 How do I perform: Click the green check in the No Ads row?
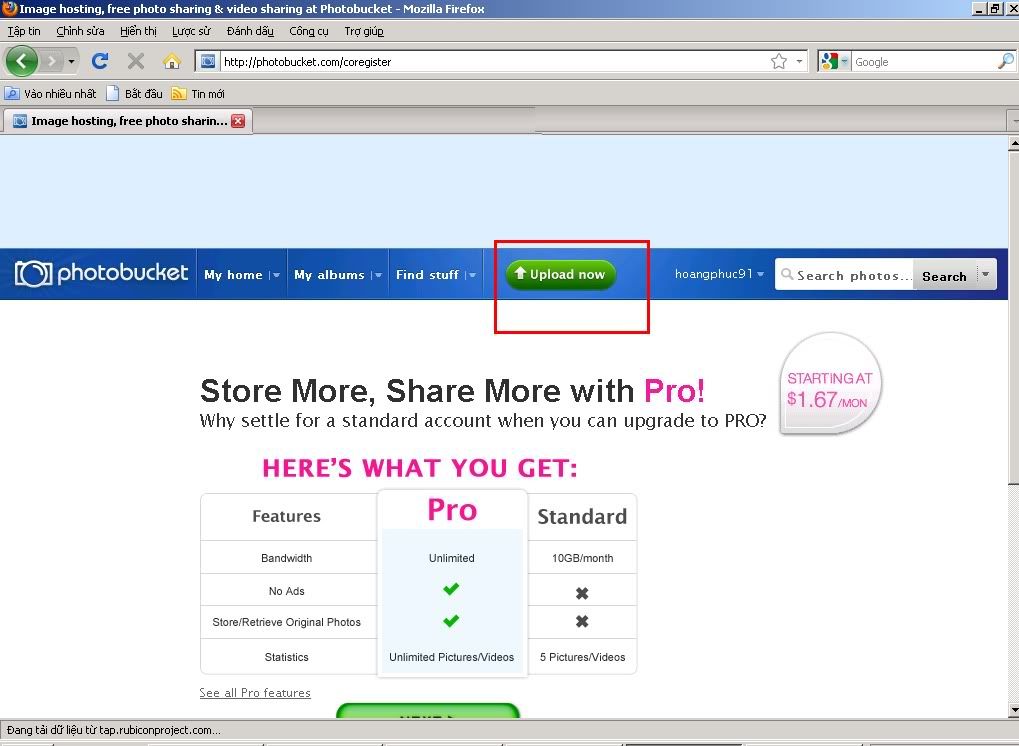point(451,589)
